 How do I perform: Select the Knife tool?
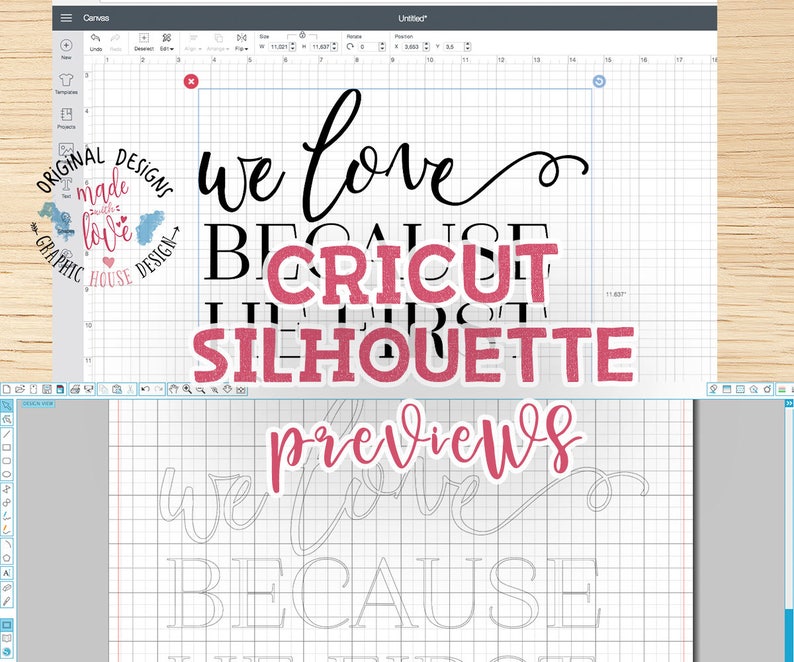(7, 601)
